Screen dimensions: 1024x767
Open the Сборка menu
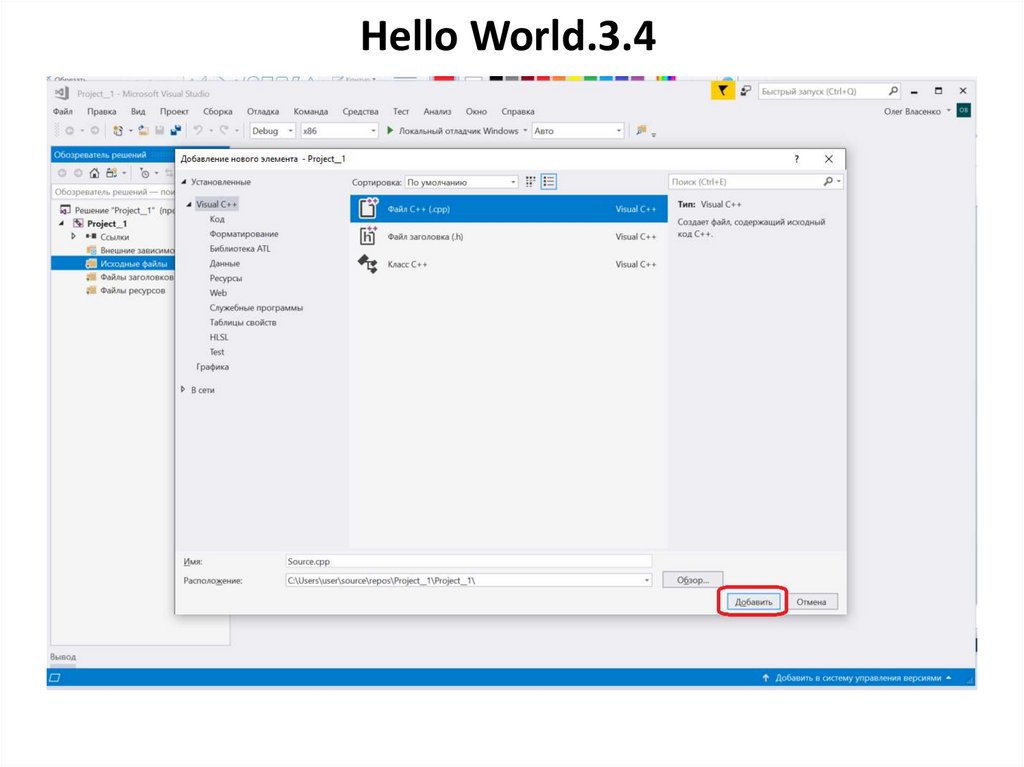(x=217, y=111)
